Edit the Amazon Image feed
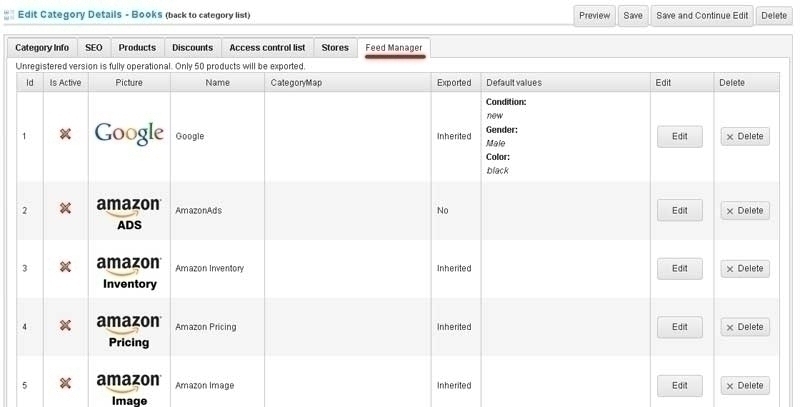Screen dimensions: 800x407 [x=680, y=386]
